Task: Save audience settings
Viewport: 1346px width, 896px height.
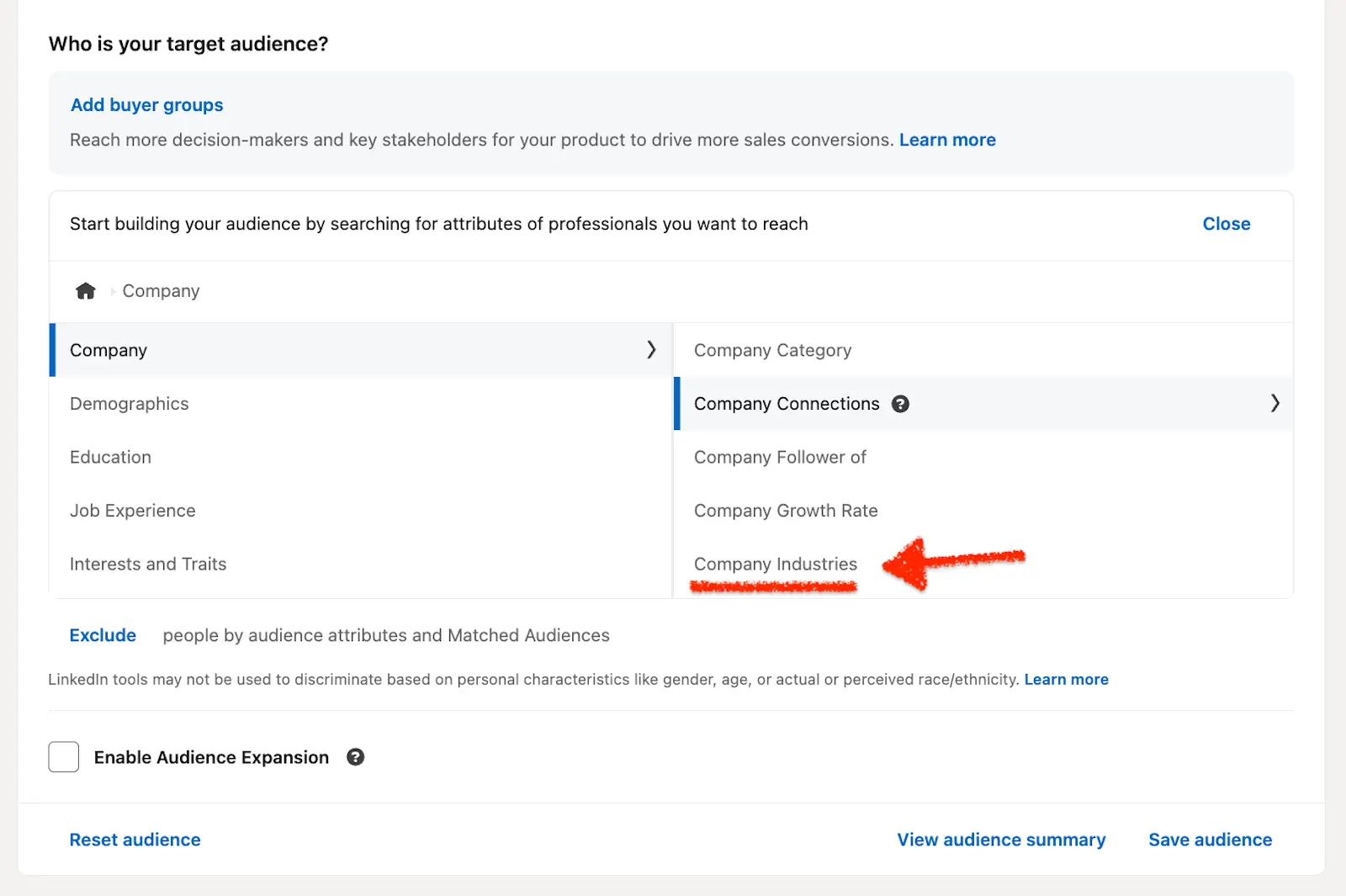Action: click(x=1210, y=840)
